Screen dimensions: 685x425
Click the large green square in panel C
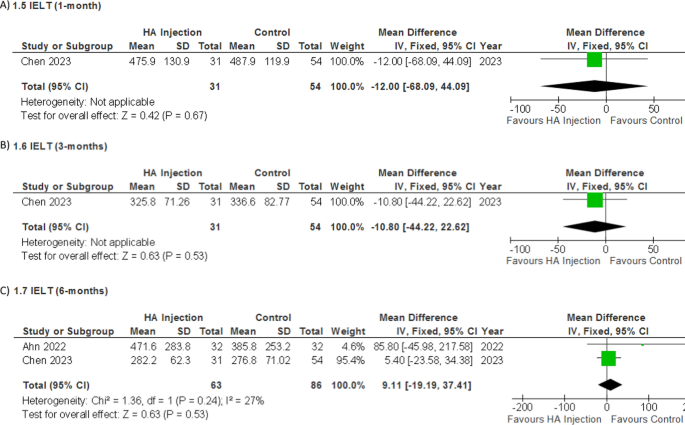tap(610, 357)
